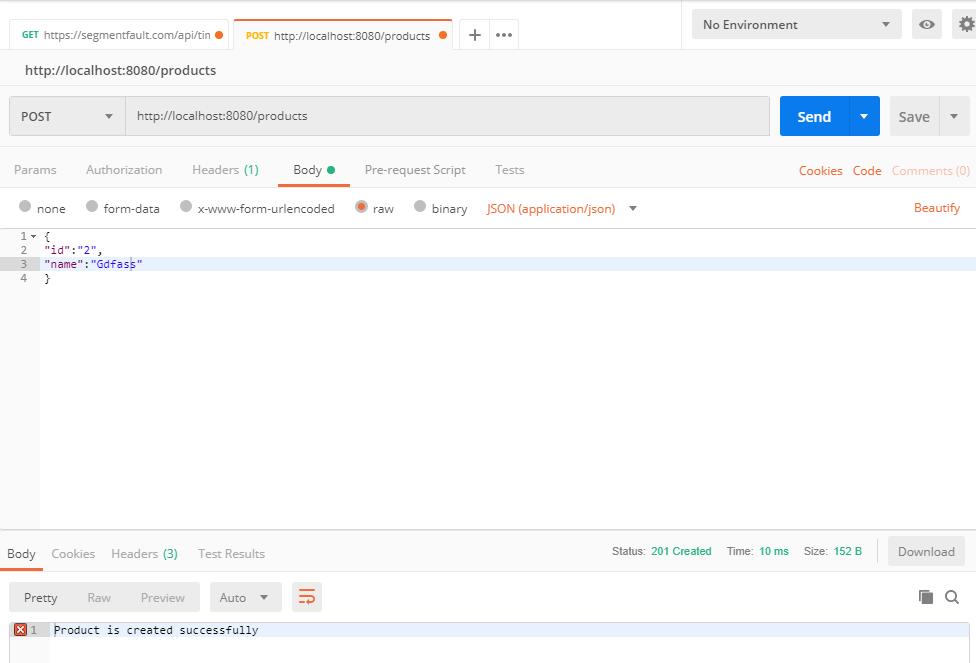Screen dimensions: 976x663
Task: Switch to the Pre-request Script tab
Action: (x=414, y=170)
